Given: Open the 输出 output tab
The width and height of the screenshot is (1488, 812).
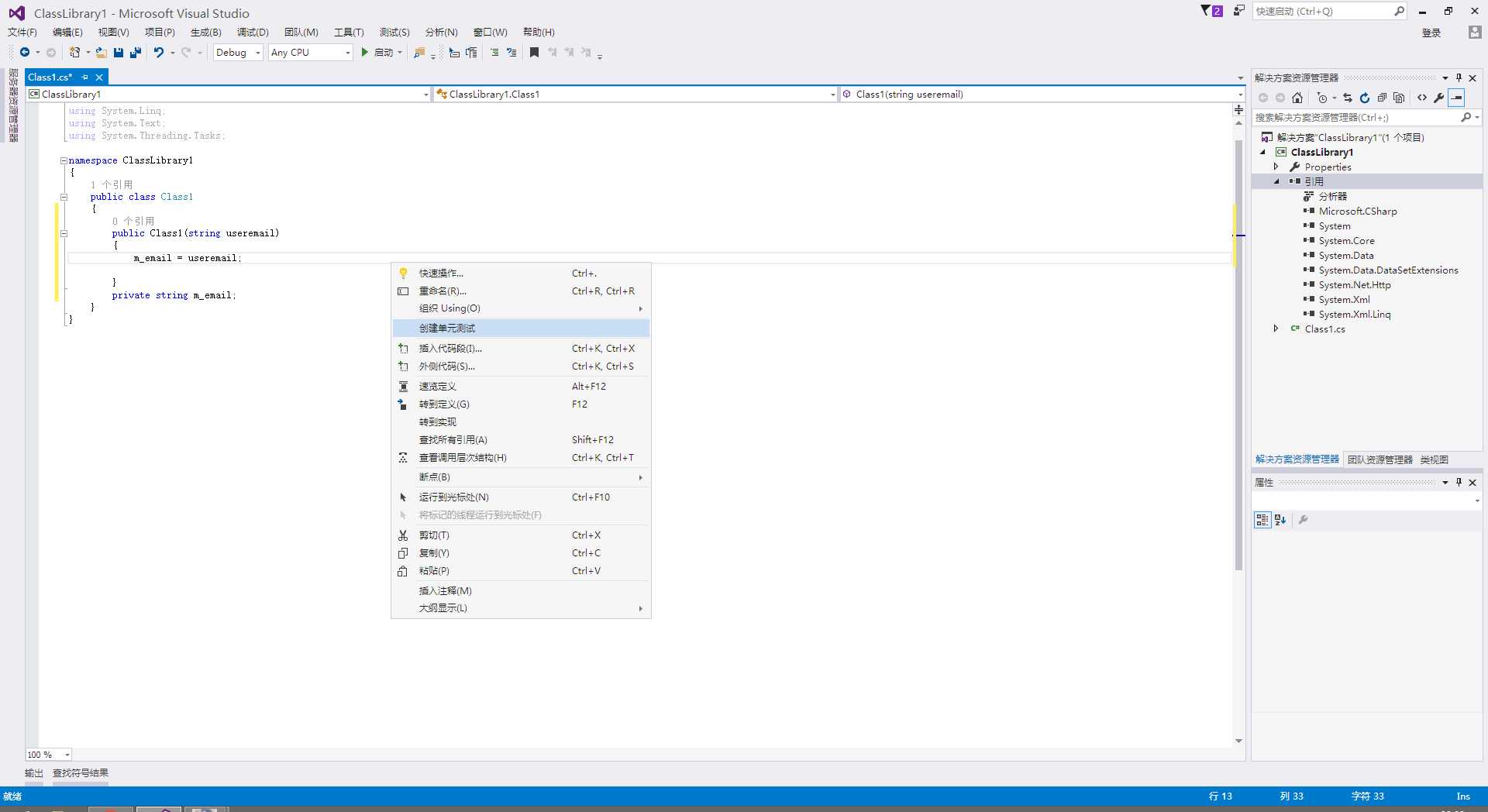Looking at the screenshot, I should pos(34,773).
